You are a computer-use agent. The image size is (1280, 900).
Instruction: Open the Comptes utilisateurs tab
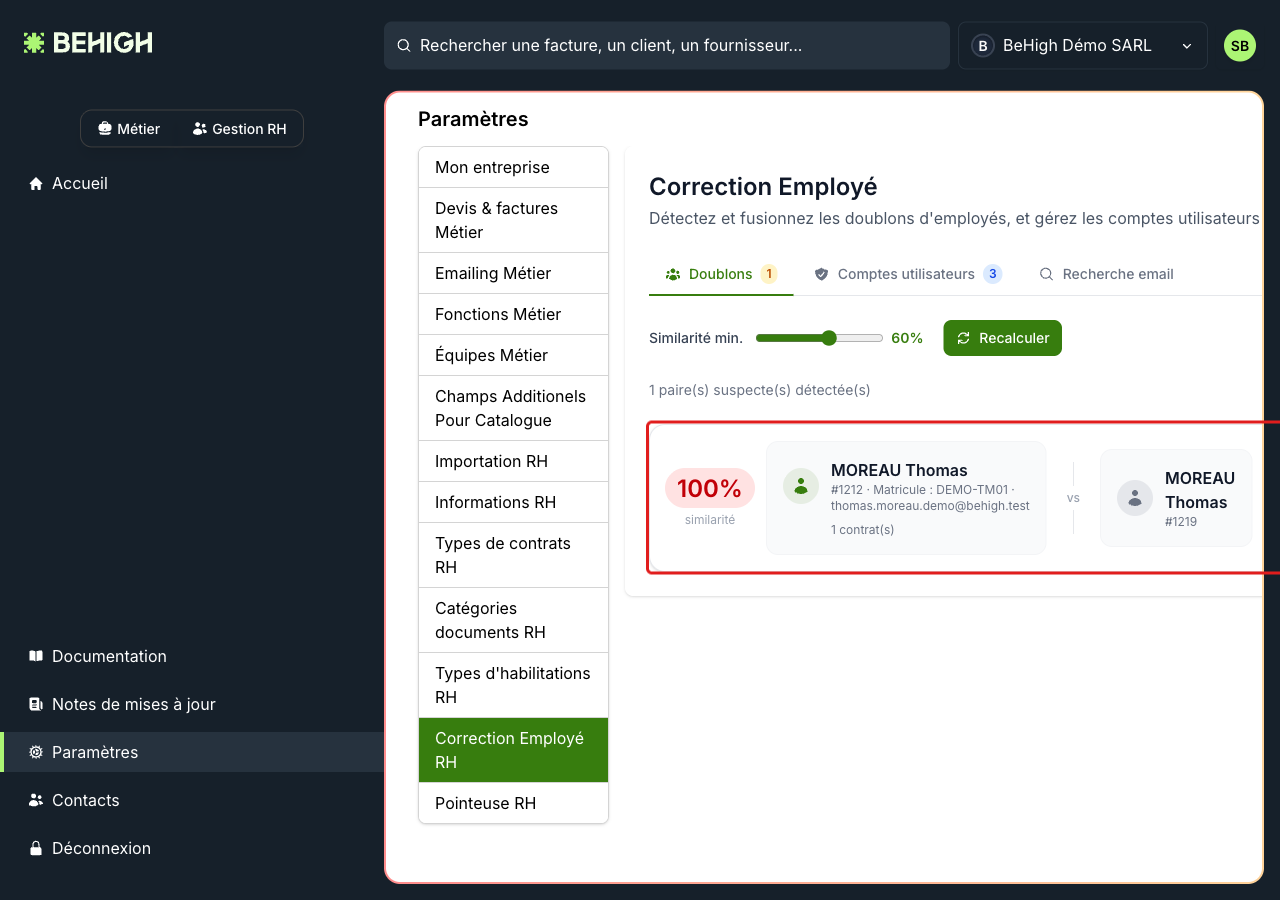tap(908, 274)
